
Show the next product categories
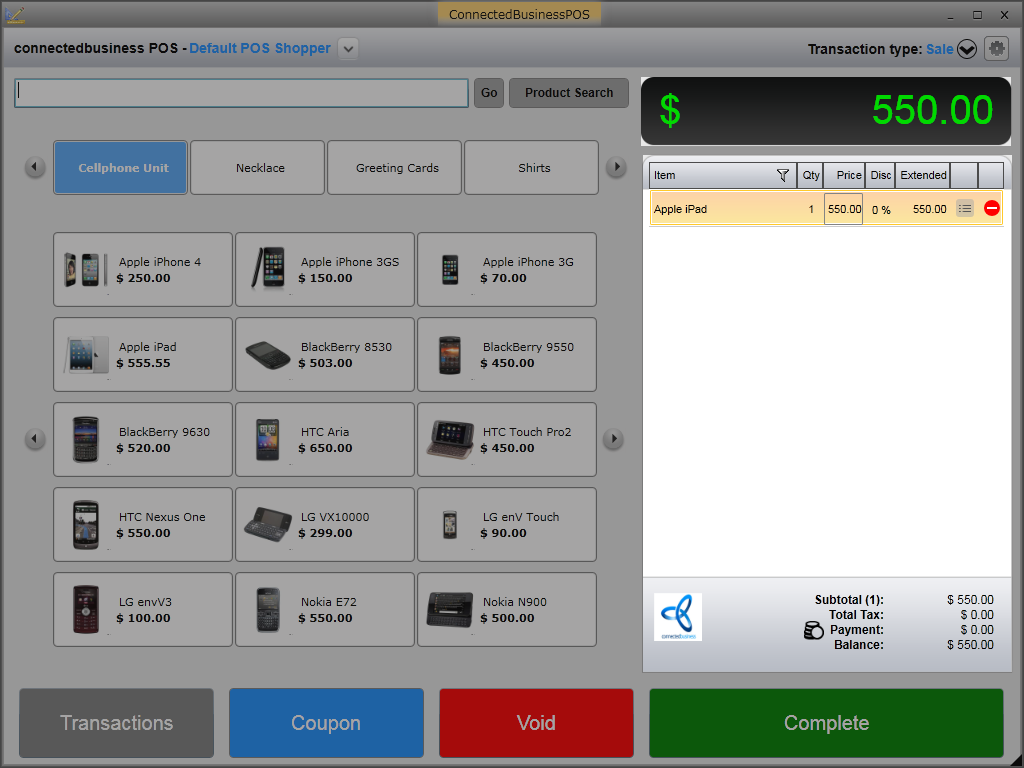point(616,167)
